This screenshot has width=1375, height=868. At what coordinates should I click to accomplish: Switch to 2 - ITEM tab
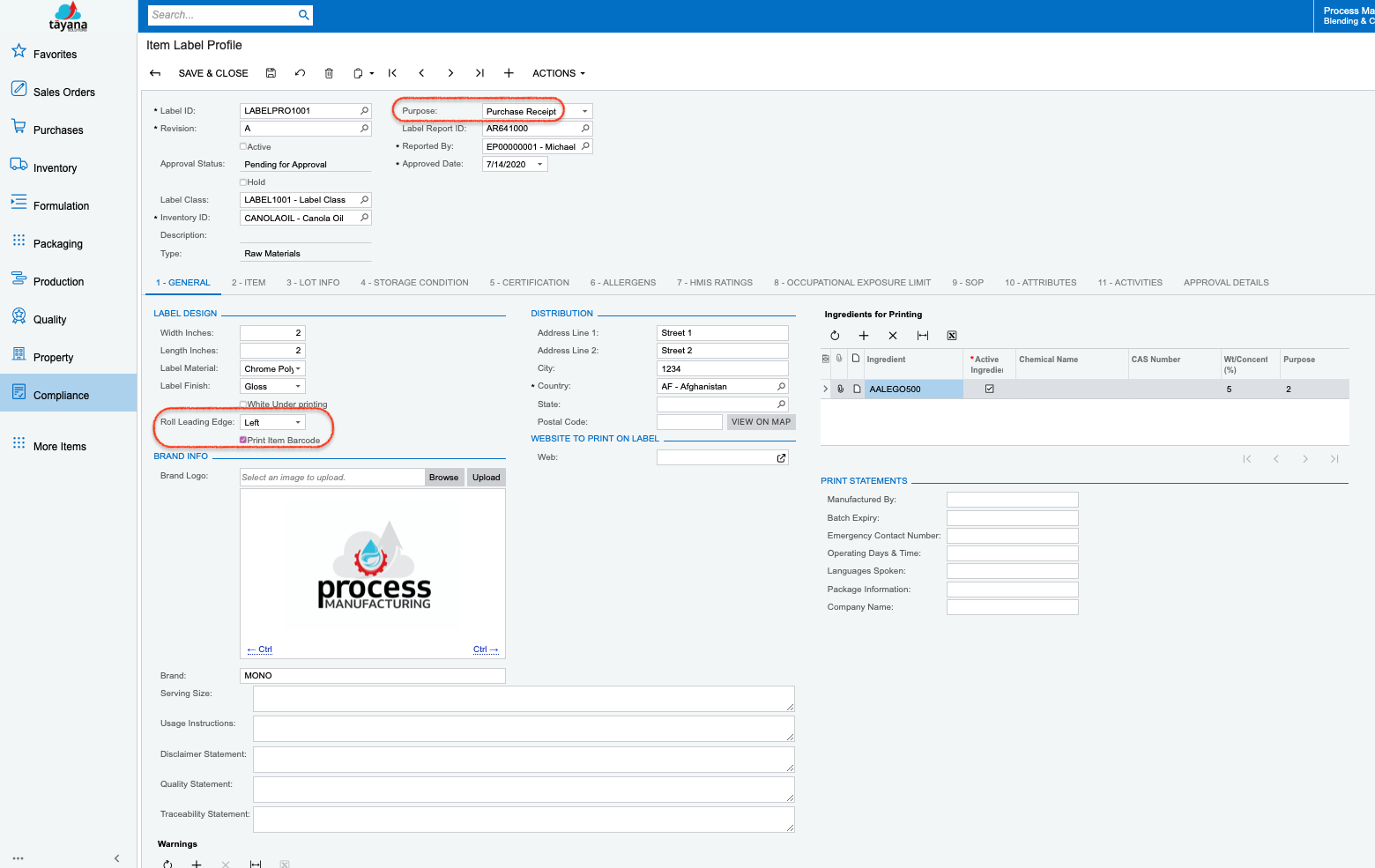point(249,283)
